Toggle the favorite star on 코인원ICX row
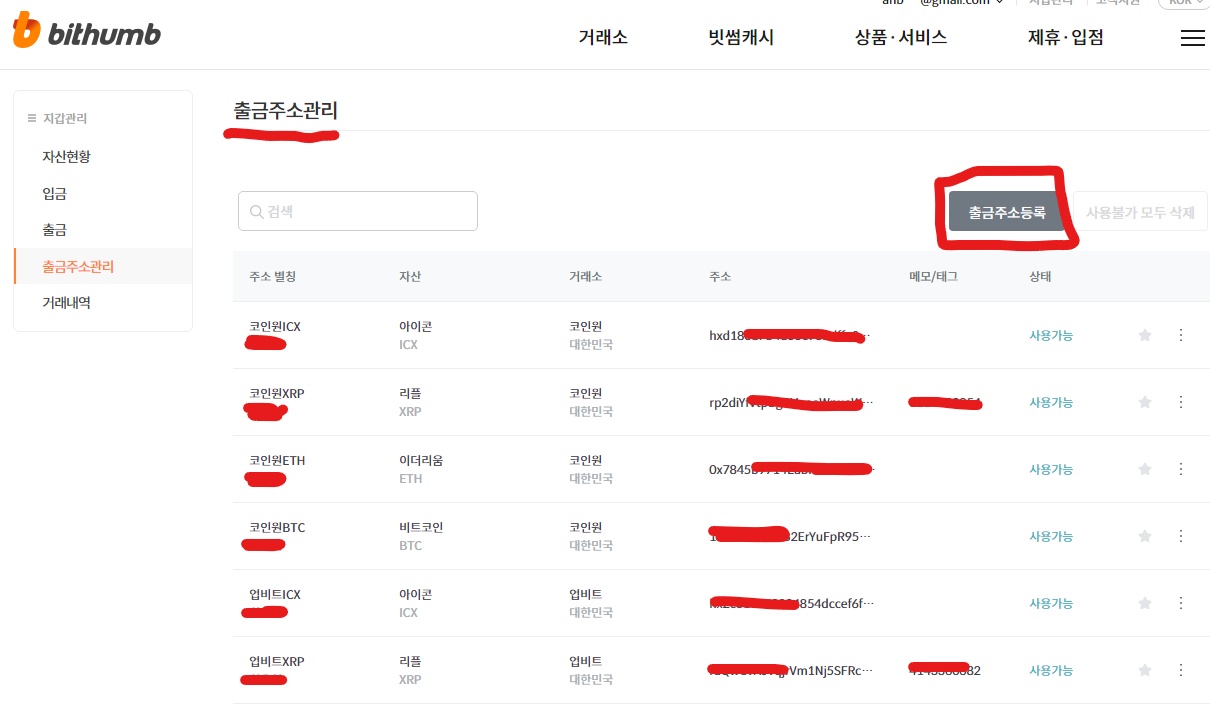The height and width of the screenshot is (710, 1210). point(1144,335)
